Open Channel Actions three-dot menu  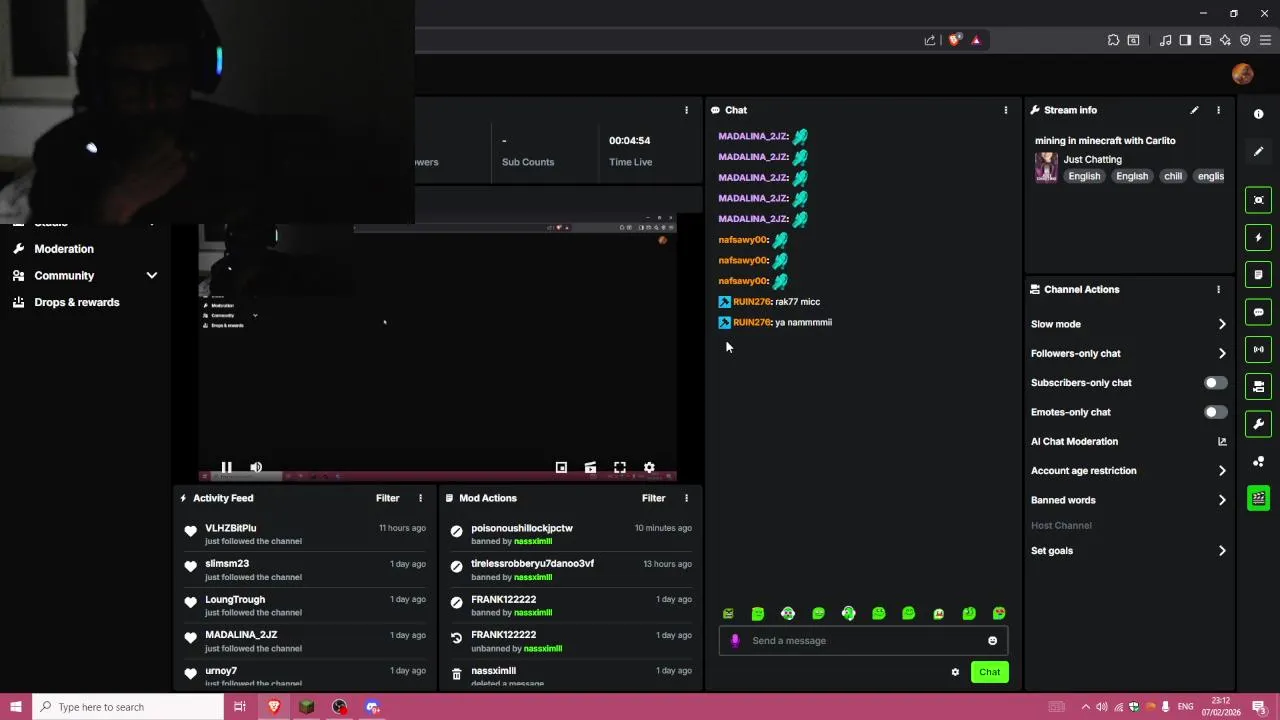click(1218, 289)
